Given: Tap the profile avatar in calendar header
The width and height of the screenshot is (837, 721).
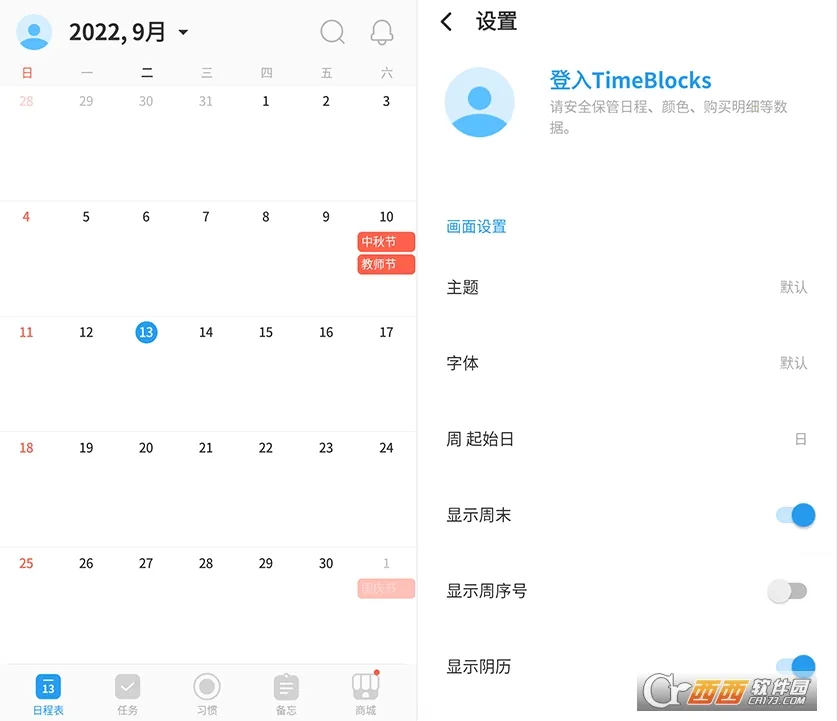Looking at the screenshot, I should click(x=34, y=32).
